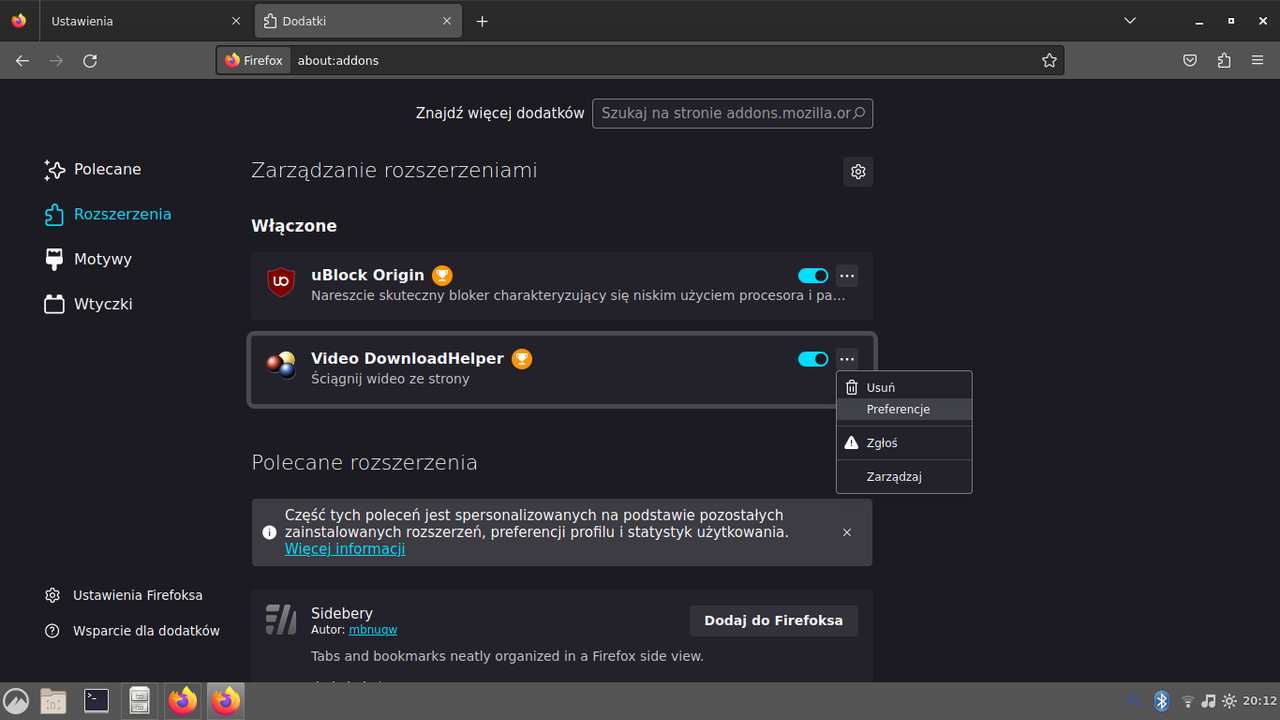Click the back navigation arrow

pyautogui.click(x=22, y=61)
